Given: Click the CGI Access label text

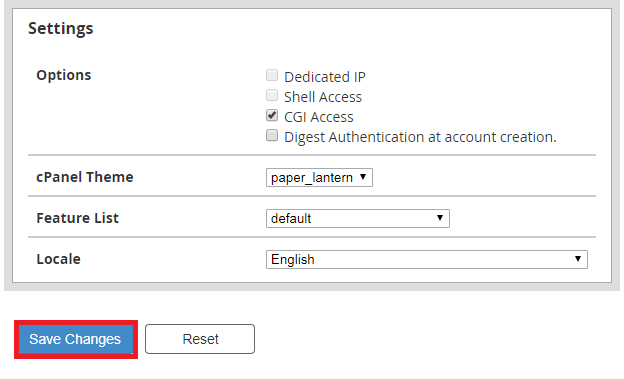Looking at the screenshot, I should point(319,117).
